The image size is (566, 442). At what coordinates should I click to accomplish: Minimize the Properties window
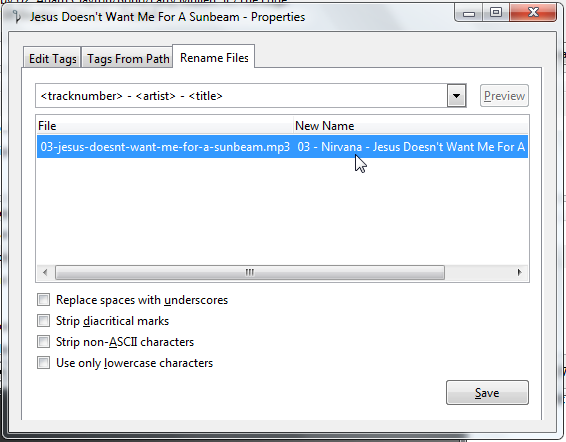click(x=469, y=13)
